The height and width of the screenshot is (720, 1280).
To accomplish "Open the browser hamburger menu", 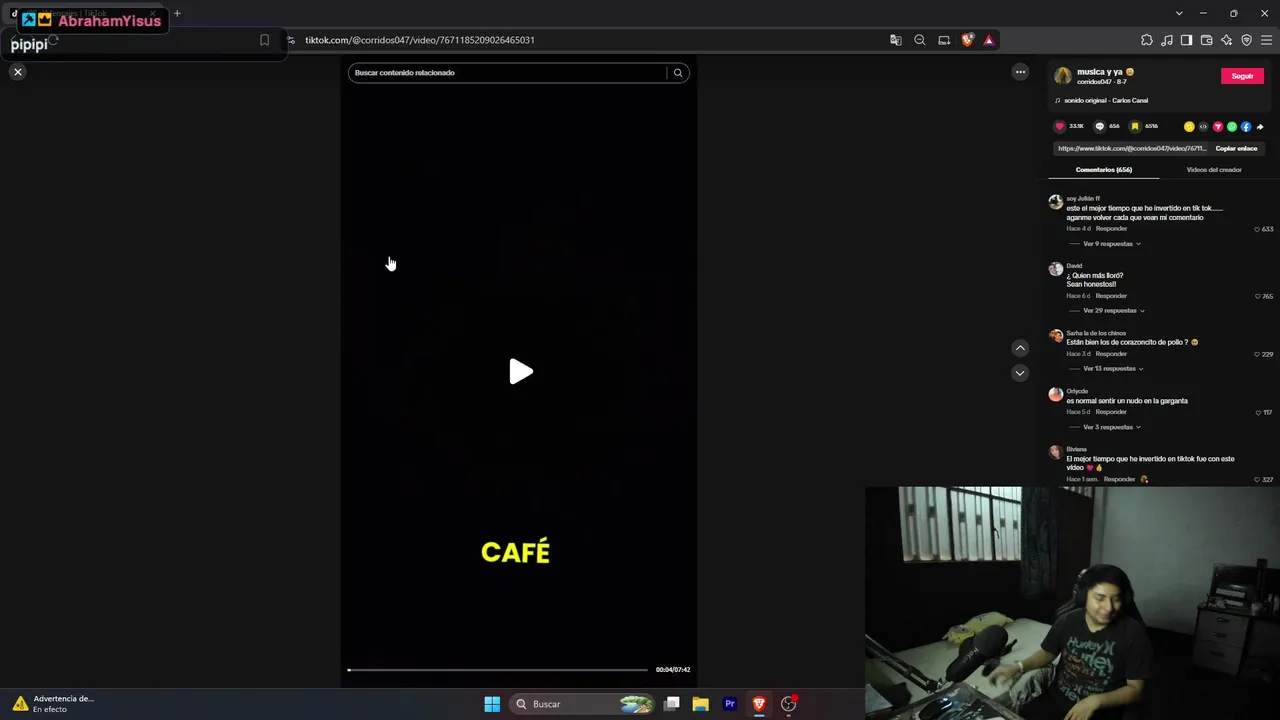I will point(1267,40).
